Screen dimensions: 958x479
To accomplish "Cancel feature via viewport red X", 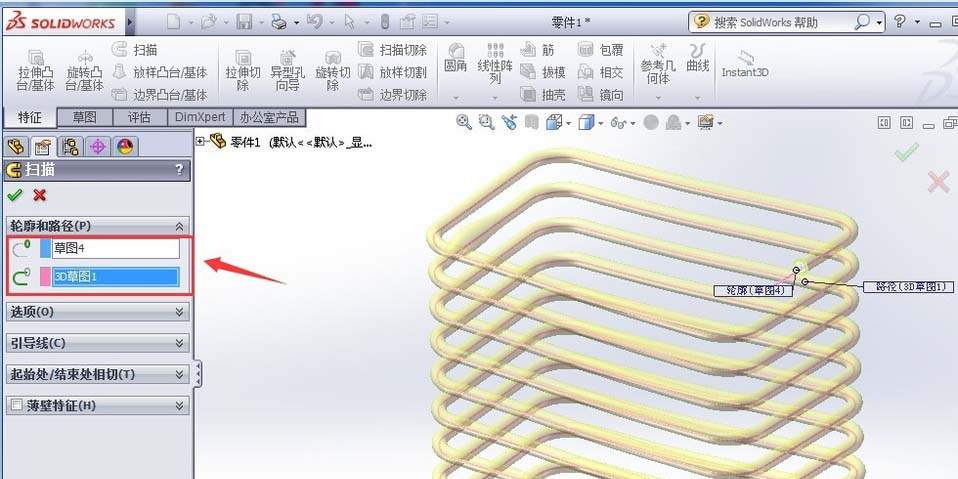I will click(x=938, y=181).
